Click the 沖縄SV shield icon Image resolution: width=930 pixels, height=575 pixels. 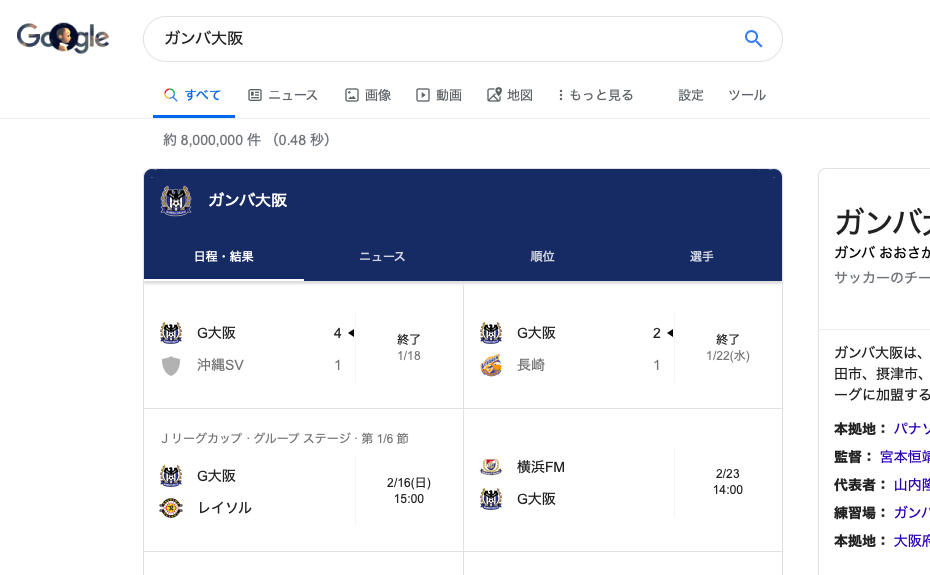[x=171, y=366]
